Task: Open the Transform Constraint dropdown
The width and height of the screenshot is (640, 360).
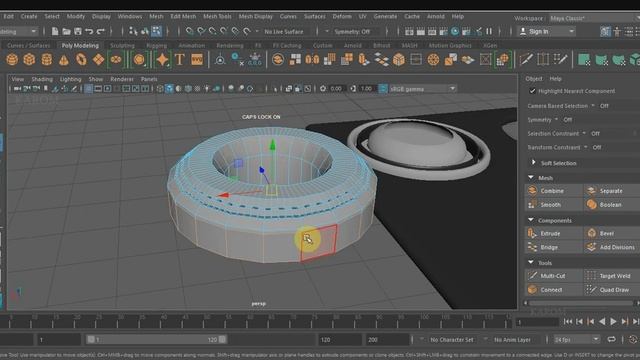Action: coord(586,147)
